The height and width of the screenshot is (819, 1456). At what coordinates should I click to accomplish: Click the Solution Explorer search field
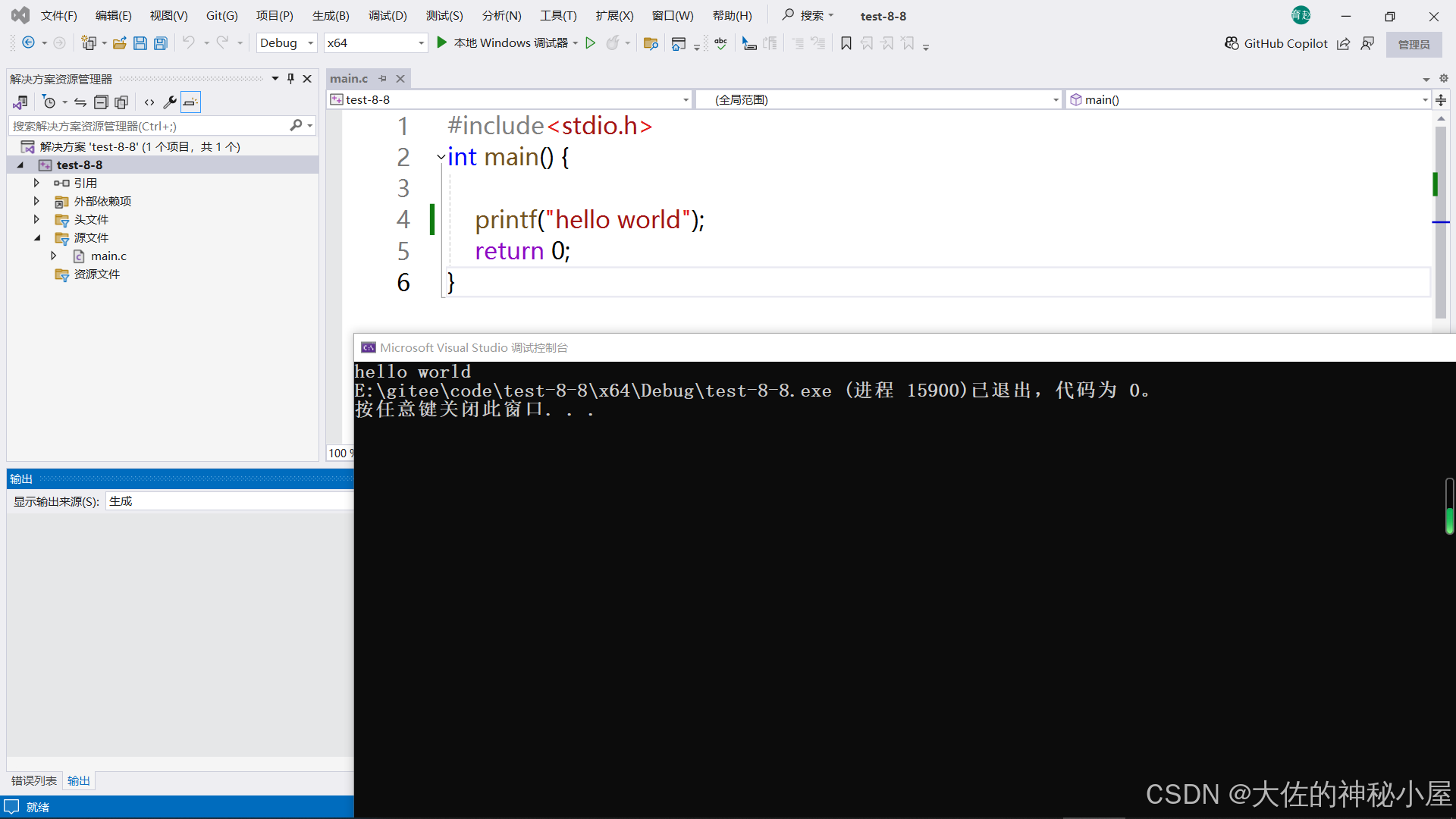[148, 126]
